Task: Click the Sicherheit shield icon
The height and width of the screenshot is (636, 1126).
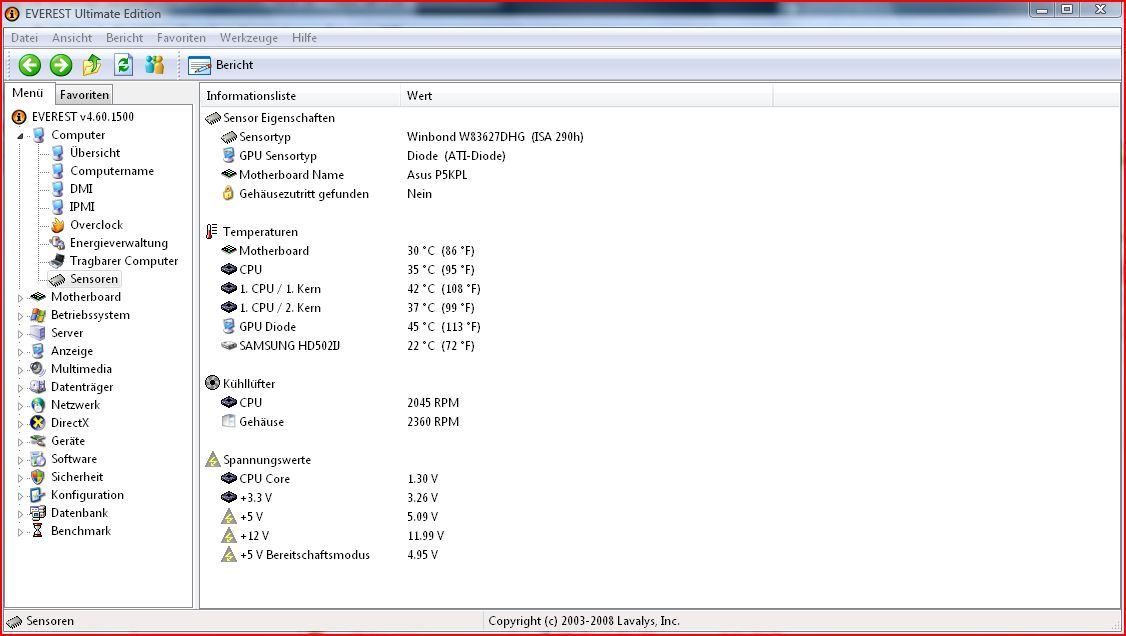Action: tap(38, 477)
